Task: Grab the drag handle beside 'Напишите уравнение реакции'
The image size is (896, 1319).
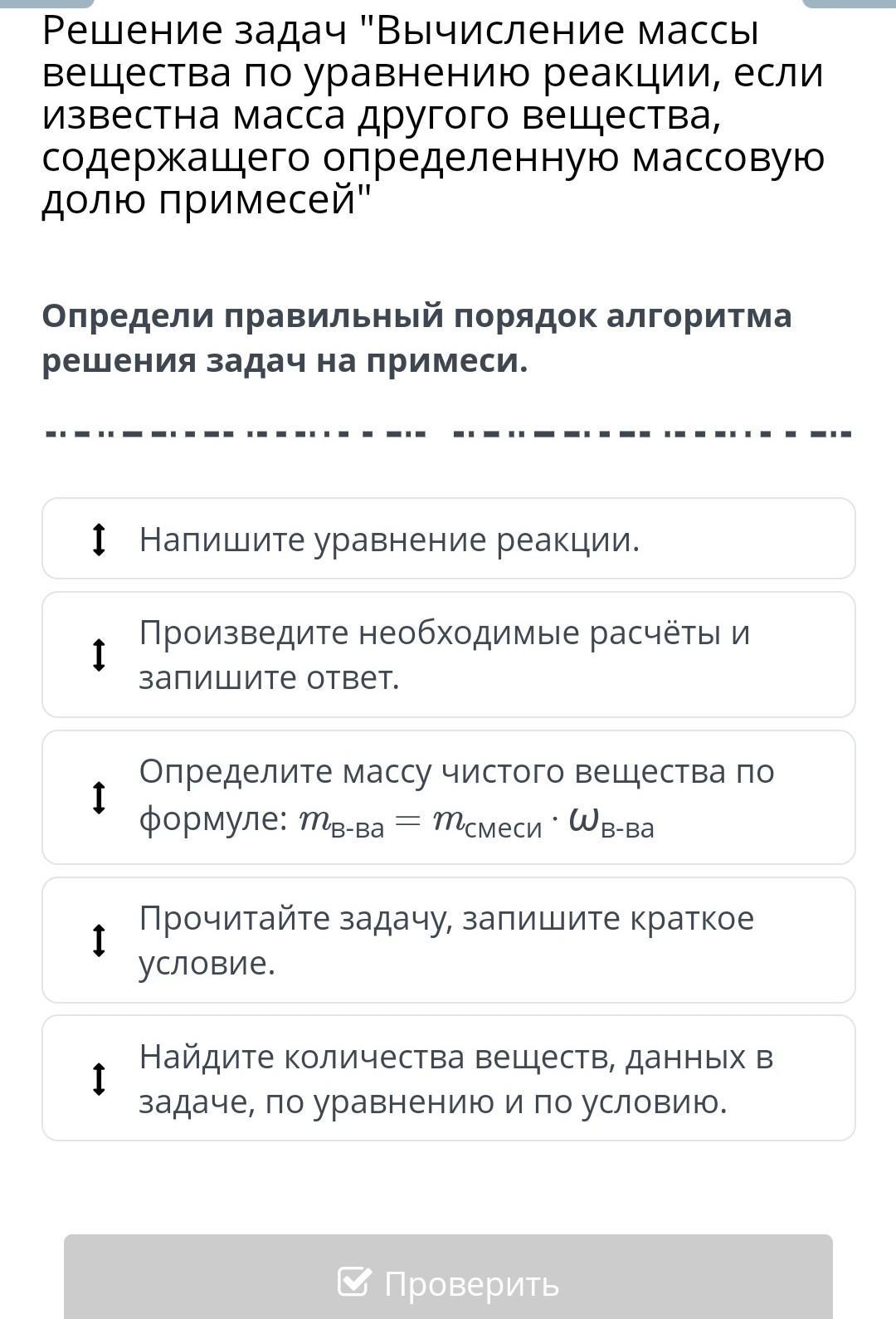Action: pos(99,540)
